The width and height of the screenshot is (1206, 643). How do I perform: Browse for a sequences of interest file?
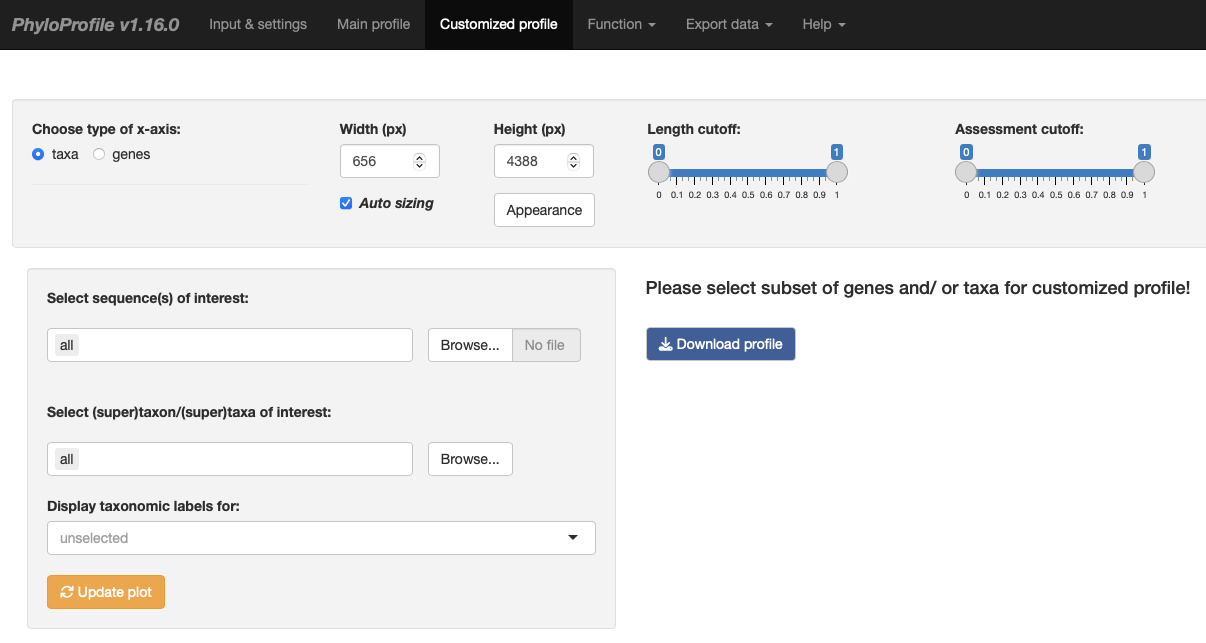(x=470, y=345)
